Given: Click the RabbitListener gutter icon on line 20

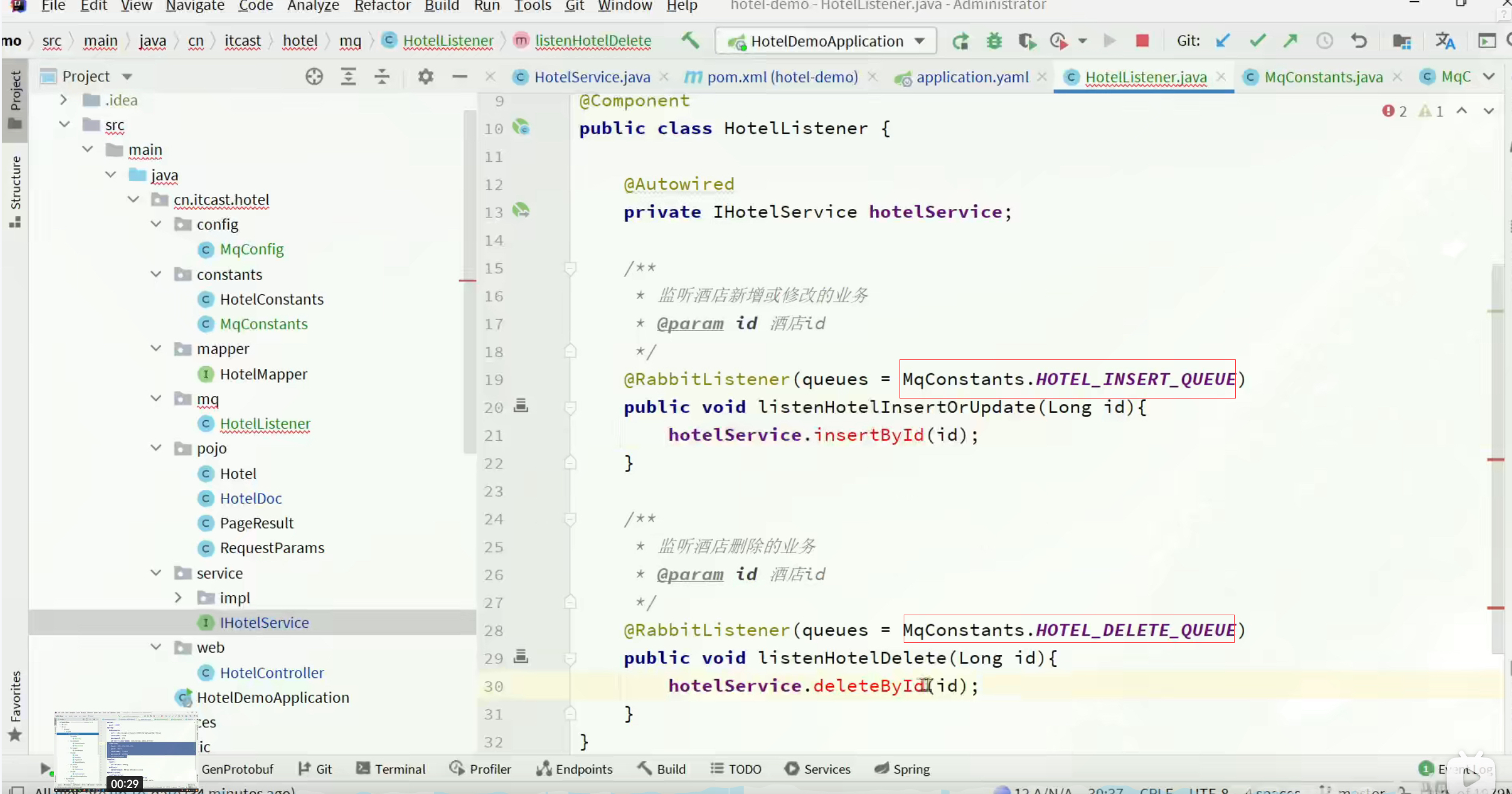Looking at the screenshot, I should [520, 406].
